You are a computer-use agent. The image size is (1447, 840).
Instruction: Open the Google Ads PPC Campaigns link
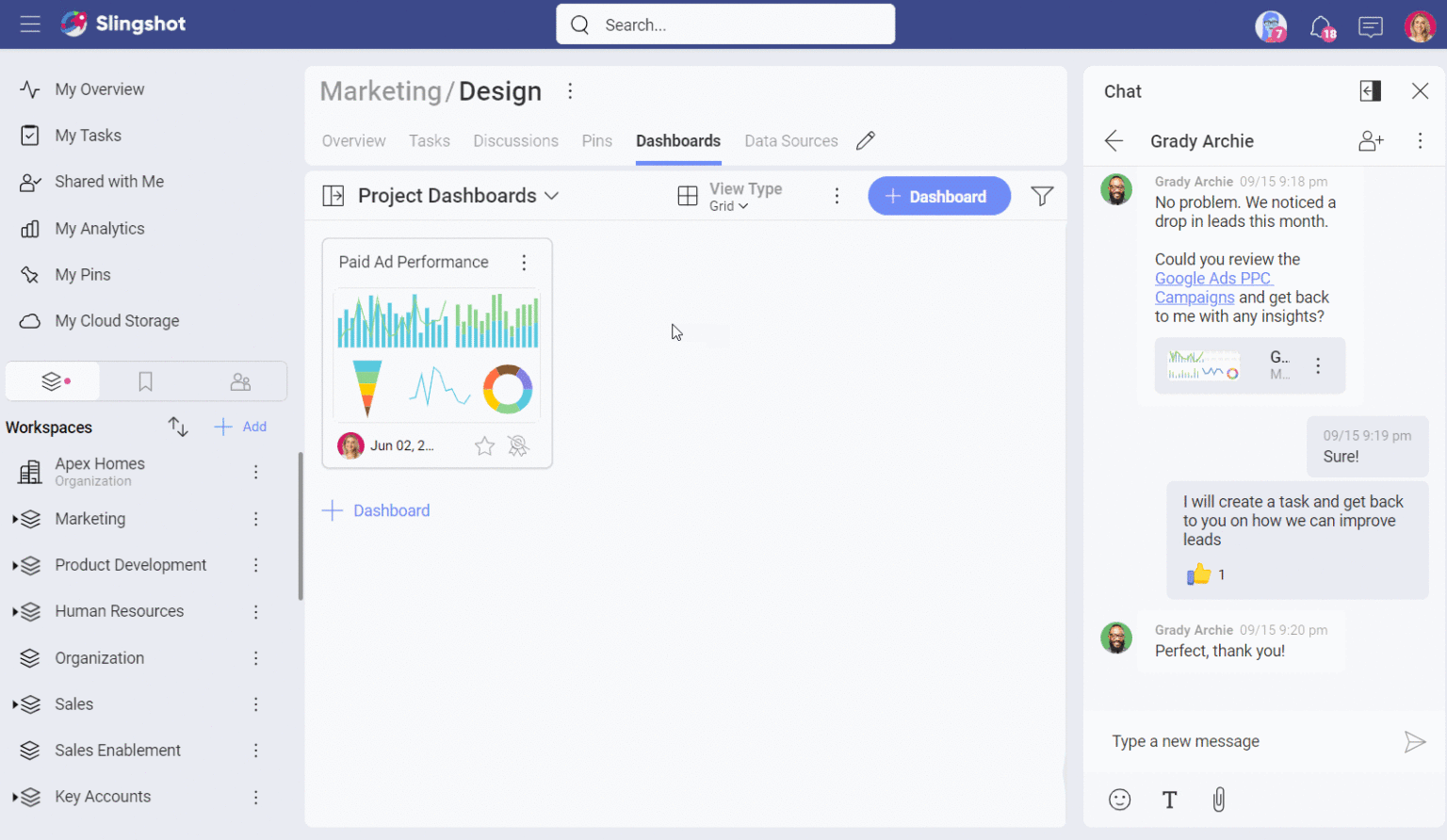tap(1212, 279)
